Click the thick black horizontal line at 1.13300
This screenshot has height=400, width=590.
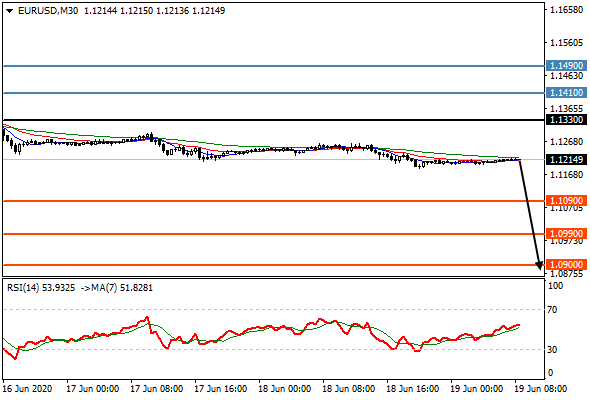[274, 120]
